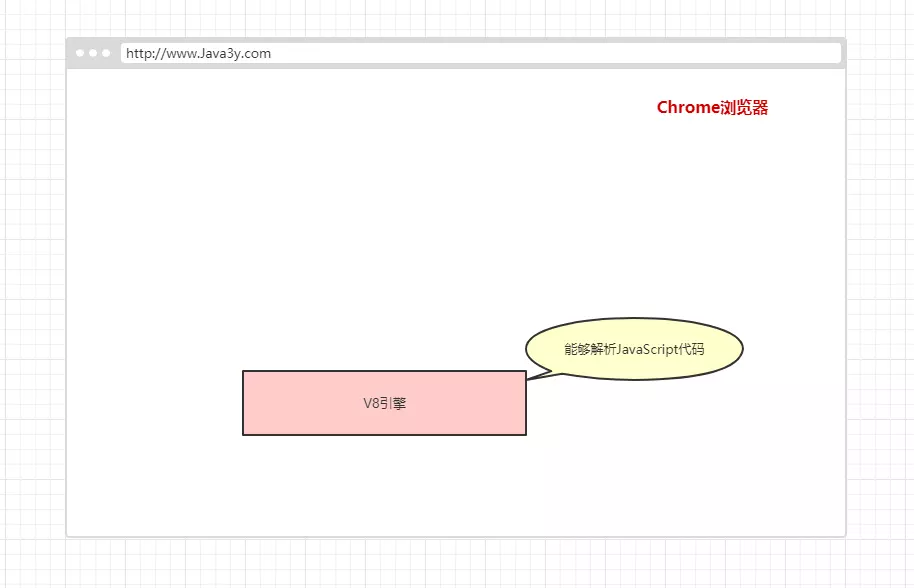
Task: Select the pink V8引擎 rectangle
Action: [384, 403]
